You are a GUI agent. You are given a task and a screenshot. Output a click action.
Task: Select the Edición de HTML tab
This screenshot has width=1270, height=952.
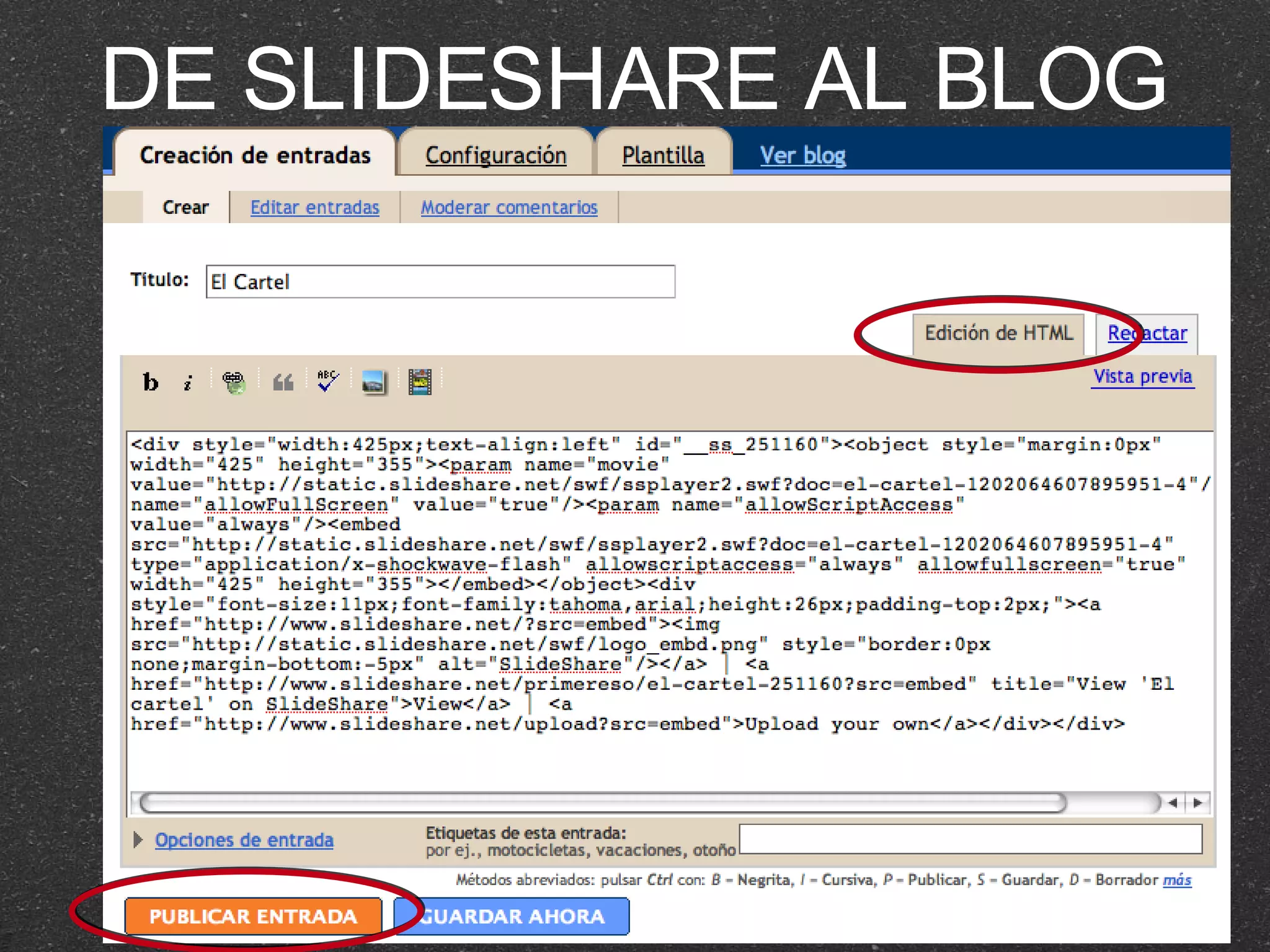998,333
